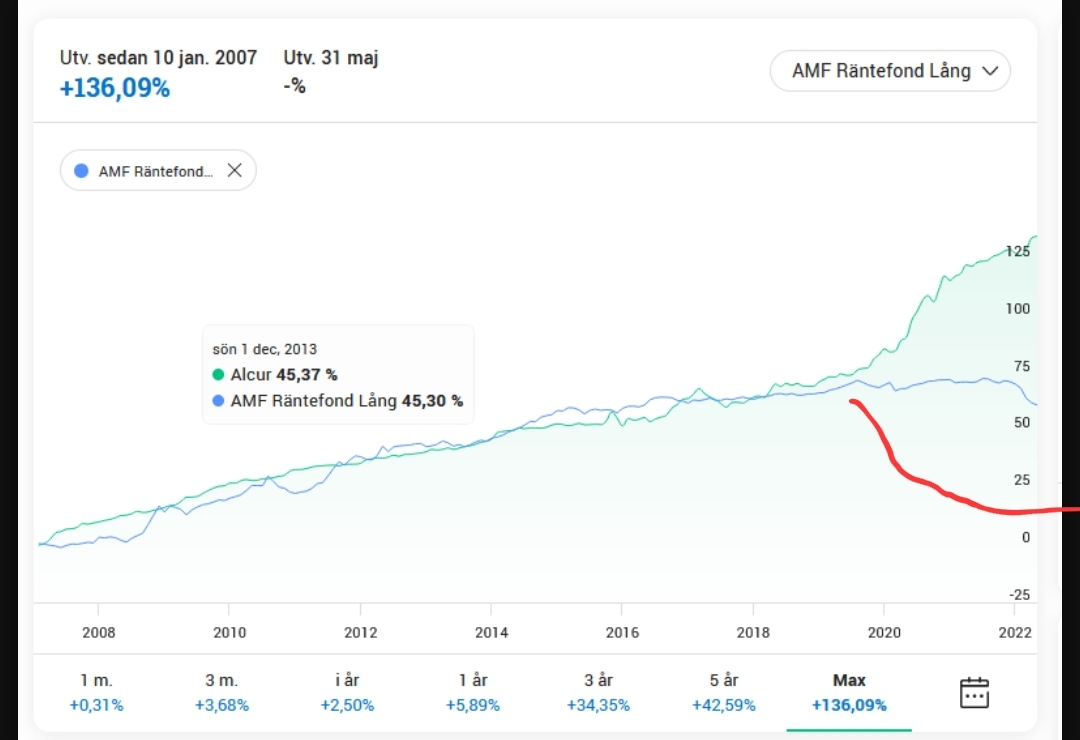Select the 1 år period tab

coord(473,692)
